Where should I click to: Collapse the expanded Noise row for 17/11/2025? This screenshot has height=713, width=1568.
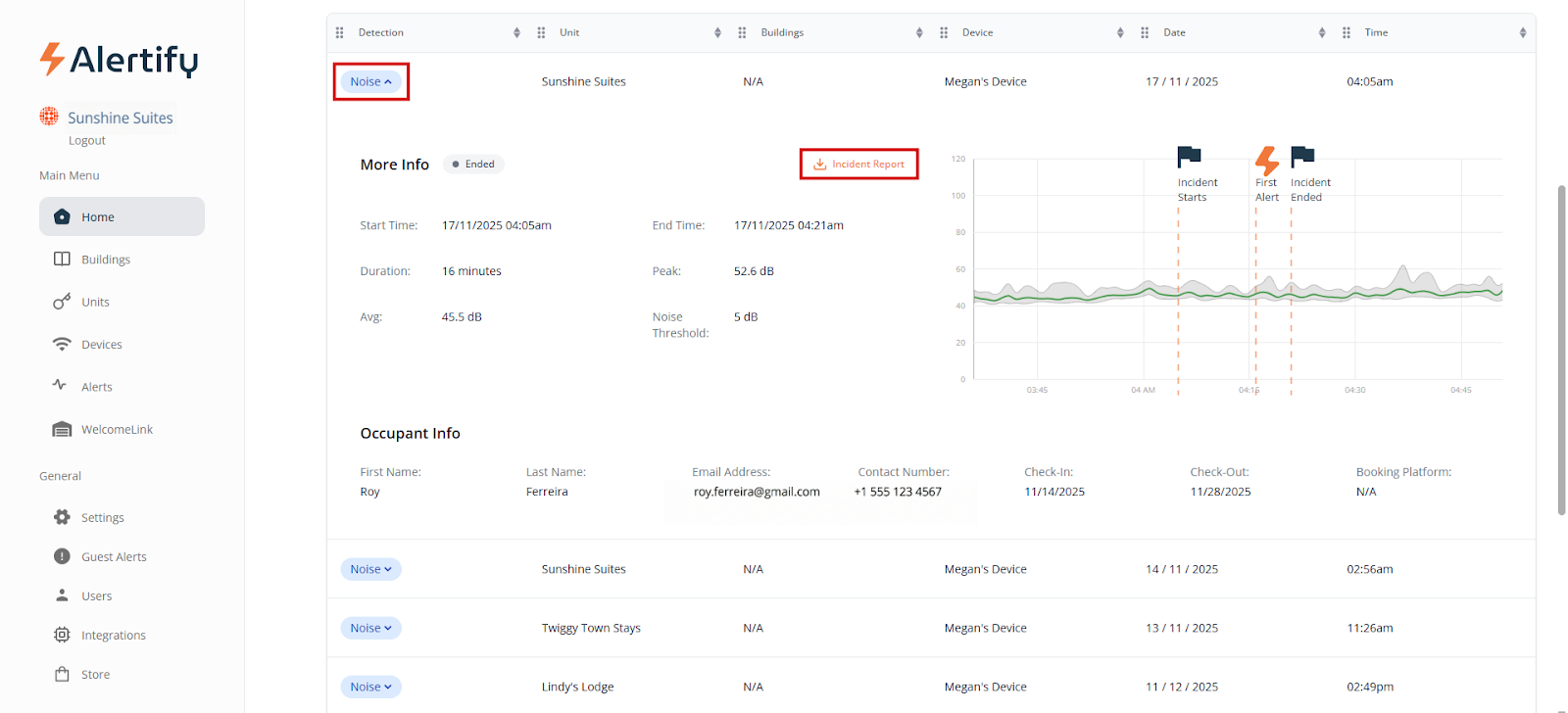(370, 82)
